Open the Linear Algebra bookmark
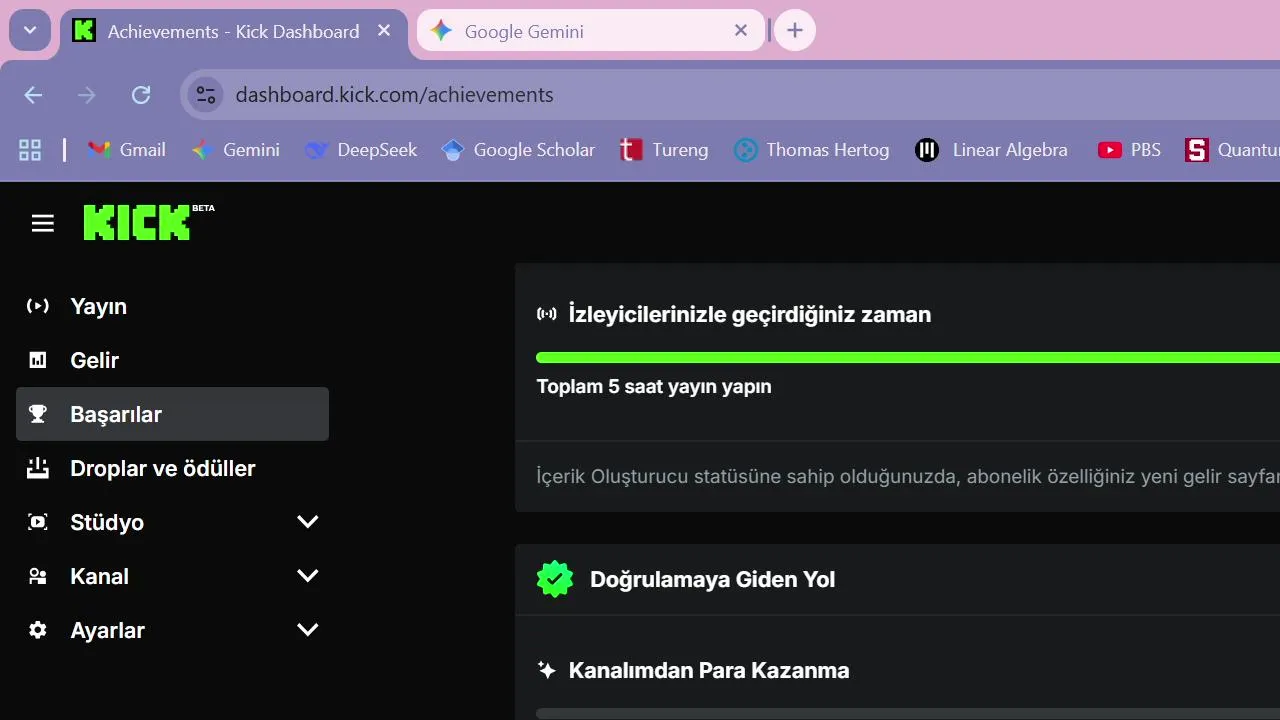The width and height of the screenshot is (1280, 720). point(991,150)
